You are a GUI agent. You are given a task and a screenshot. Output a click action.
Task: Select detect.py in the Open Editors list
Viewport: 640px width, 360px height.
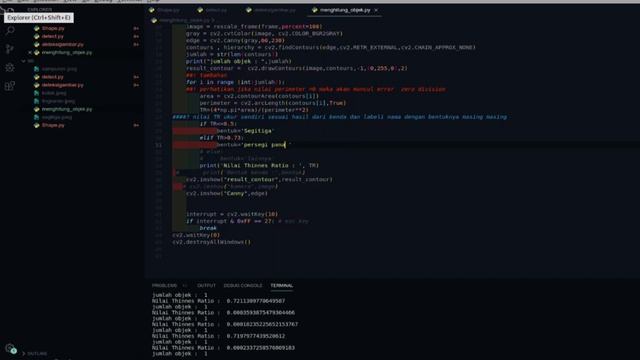[53, 36]
